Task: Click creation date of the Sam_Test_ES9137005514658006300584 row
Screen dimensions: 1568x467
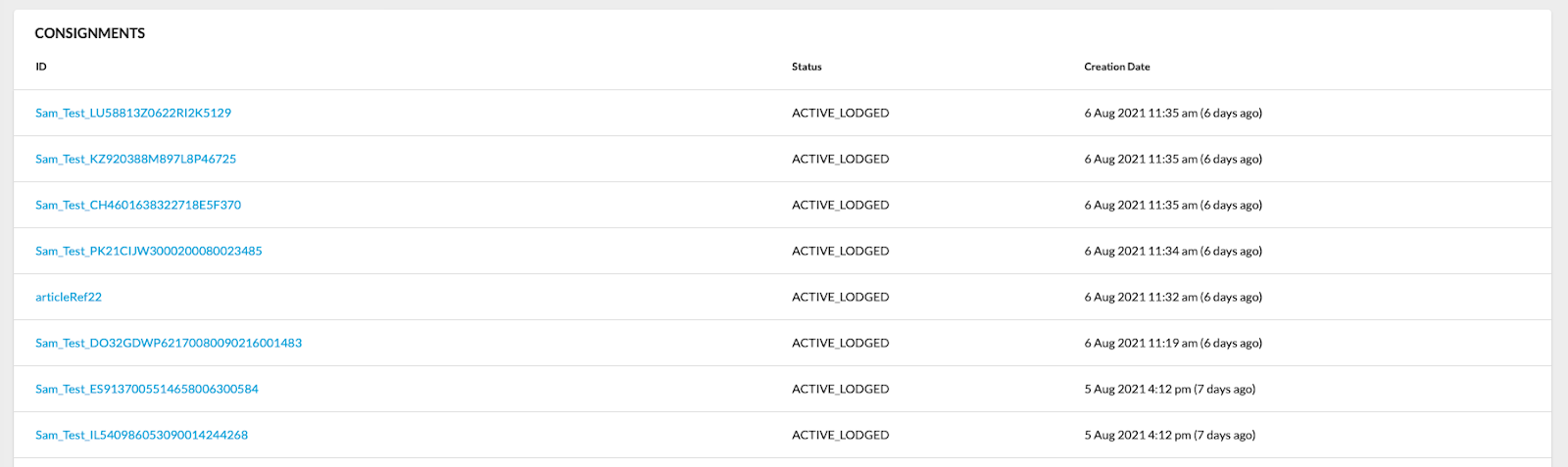Action: tap(1169, 389)
